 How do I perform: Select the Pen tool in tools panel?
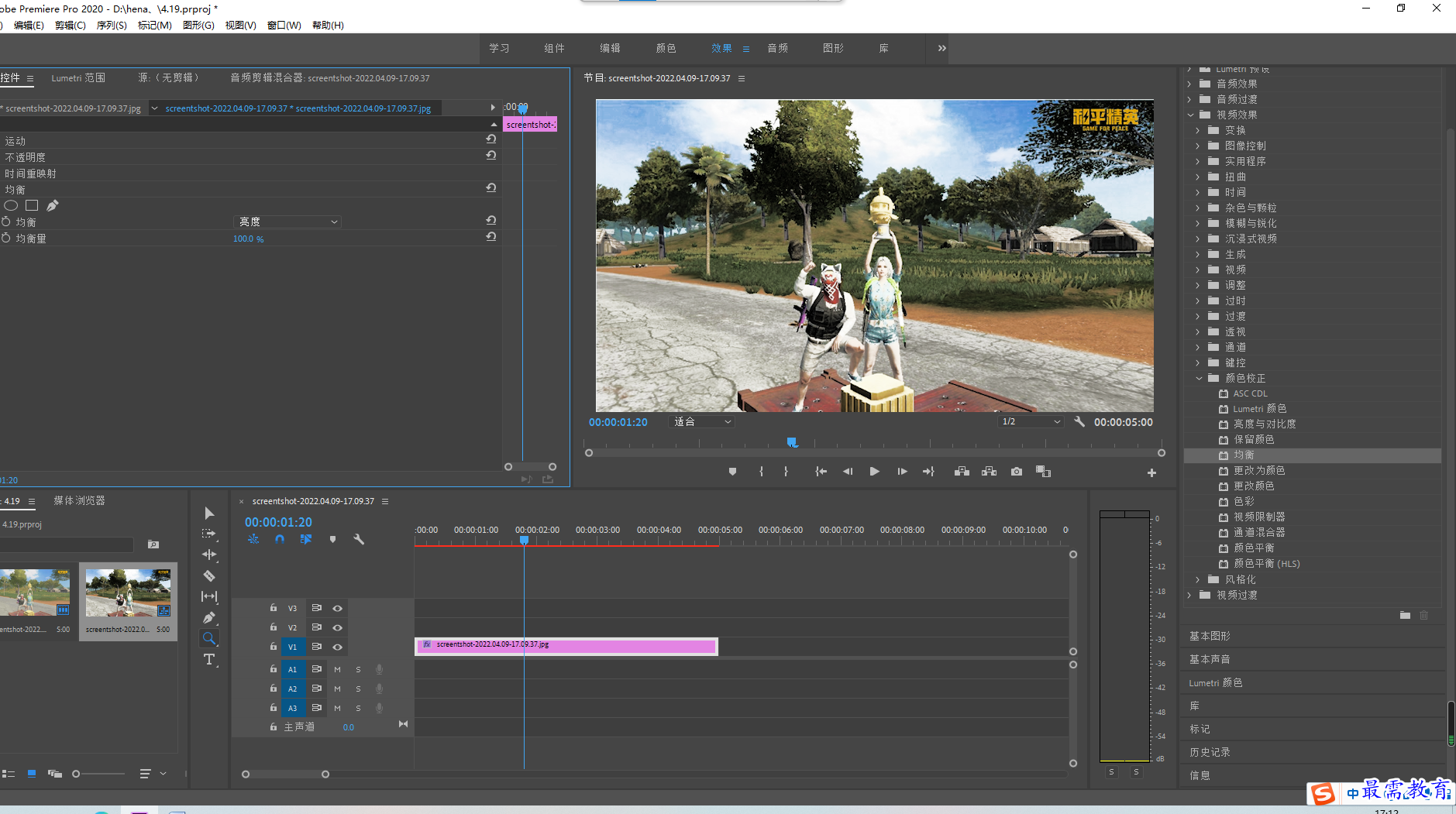[209, 617]
